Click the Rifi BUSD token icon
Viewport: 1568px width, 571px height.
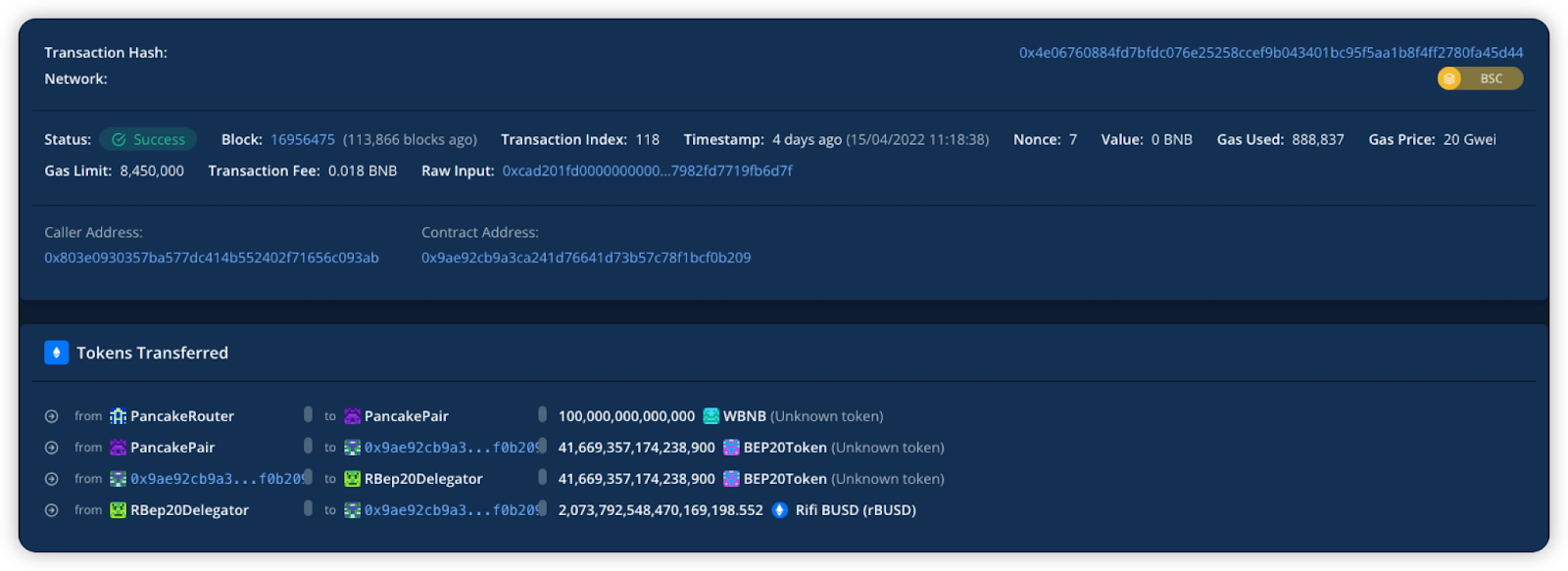coord(780,510)
